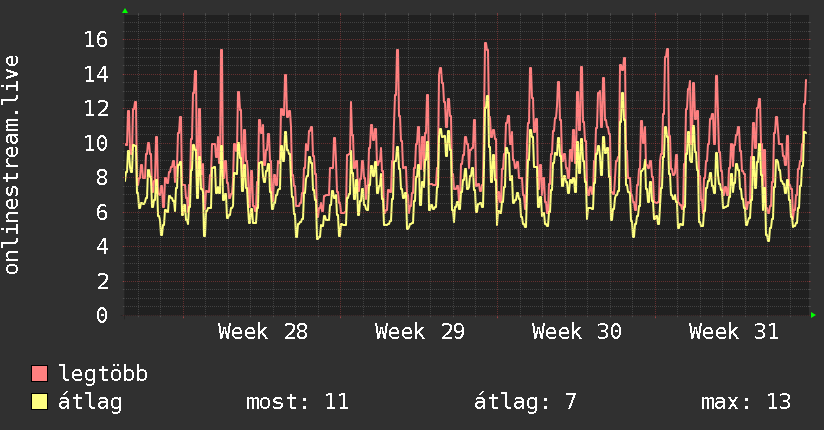
Task: Click the 4 y-axis tick label
Action: 102,247
